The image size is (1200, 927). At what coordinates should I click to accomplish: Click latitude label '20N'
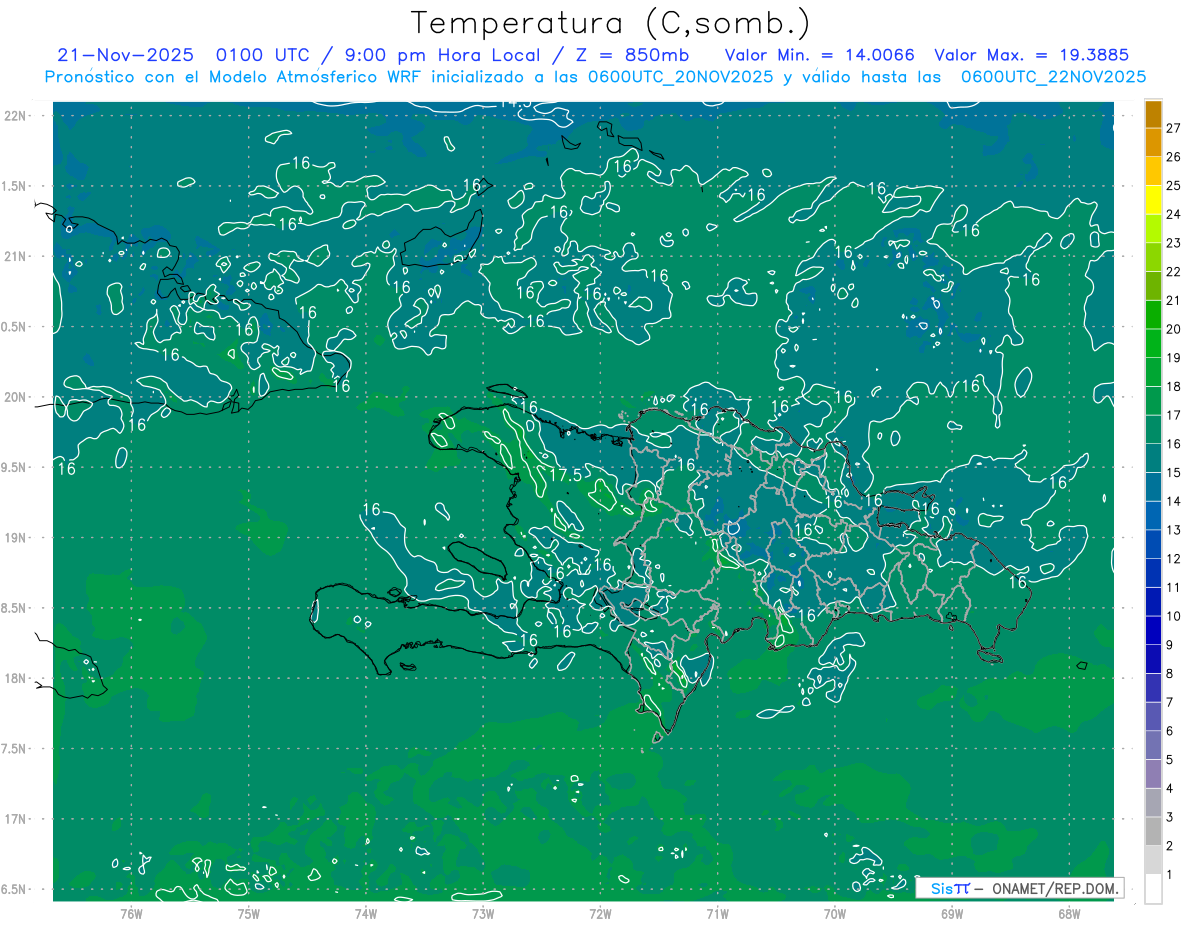point(17,397)
